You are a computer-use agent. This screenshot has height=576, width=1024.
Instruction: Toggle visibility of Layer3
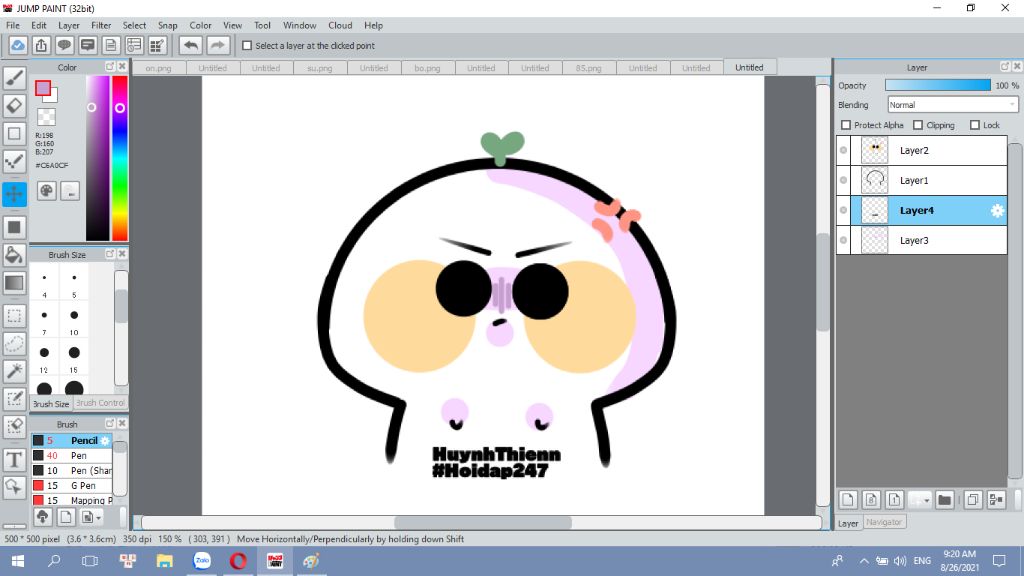844,240
